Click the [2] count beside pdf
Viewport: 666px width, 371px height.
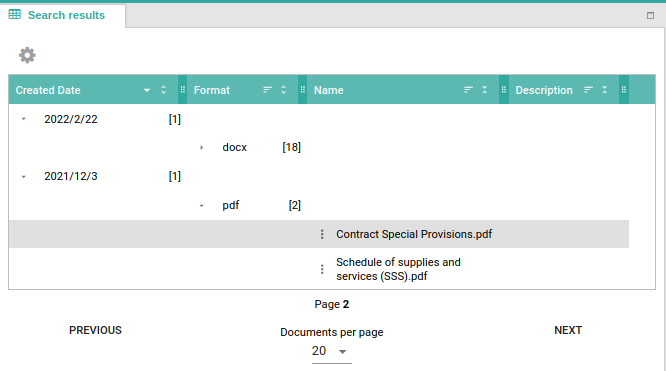click(x=295, y=206)
